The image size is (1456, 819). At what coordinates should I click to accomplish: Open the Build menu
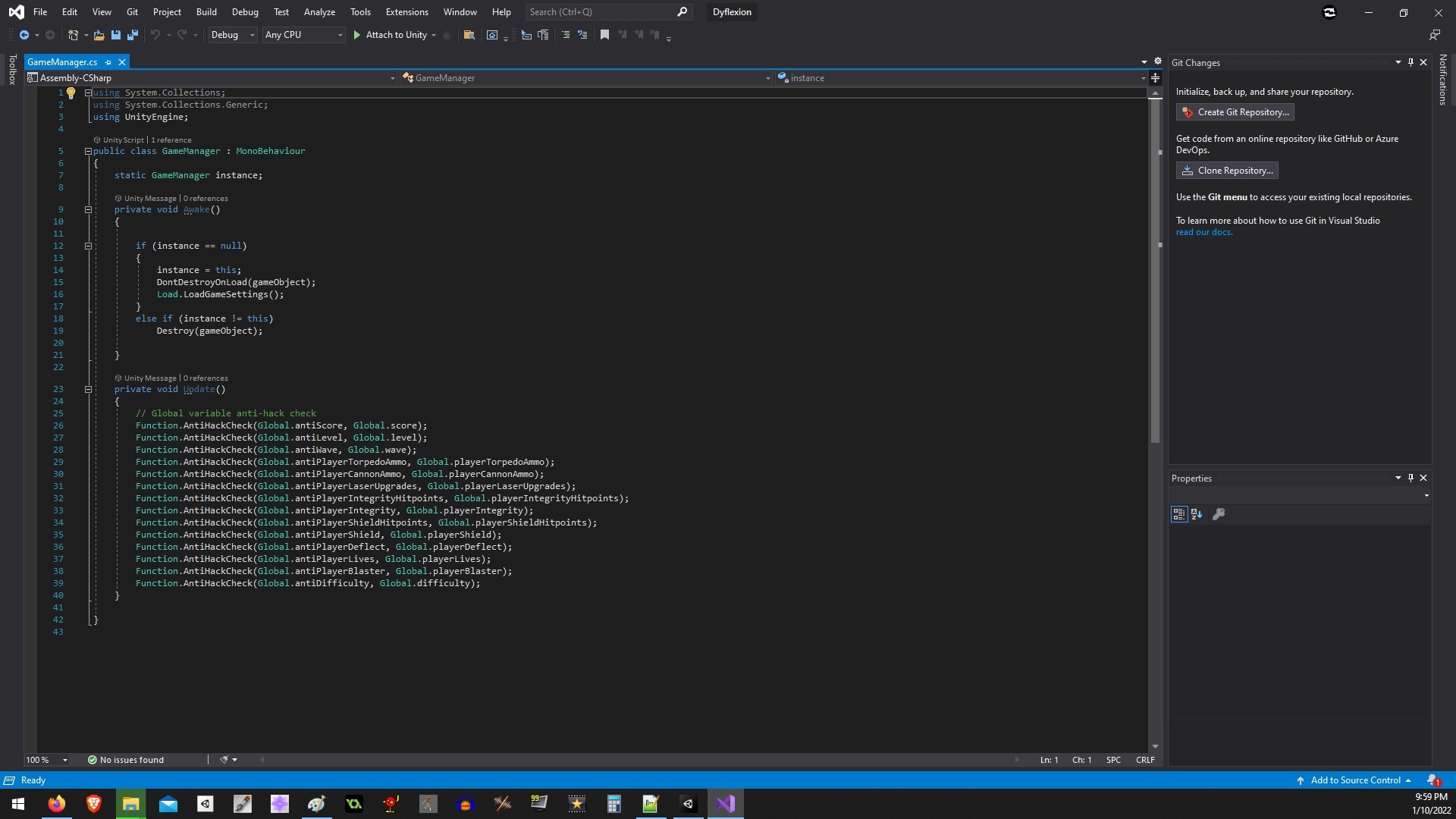(x=206, y=12)
